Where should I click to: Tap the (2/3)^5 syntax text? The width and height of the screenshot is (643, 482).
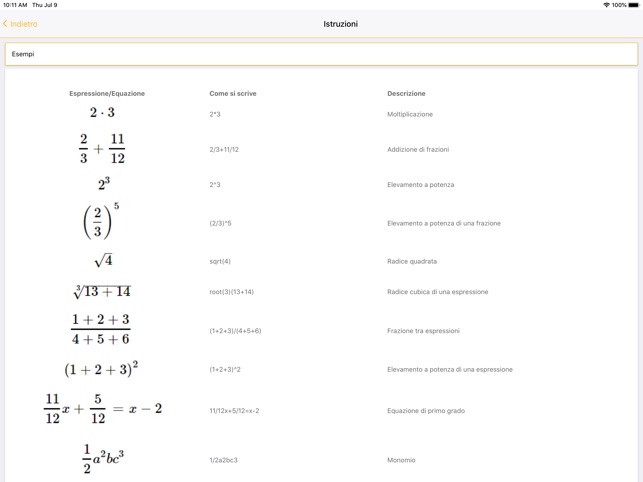coord(220,223)
